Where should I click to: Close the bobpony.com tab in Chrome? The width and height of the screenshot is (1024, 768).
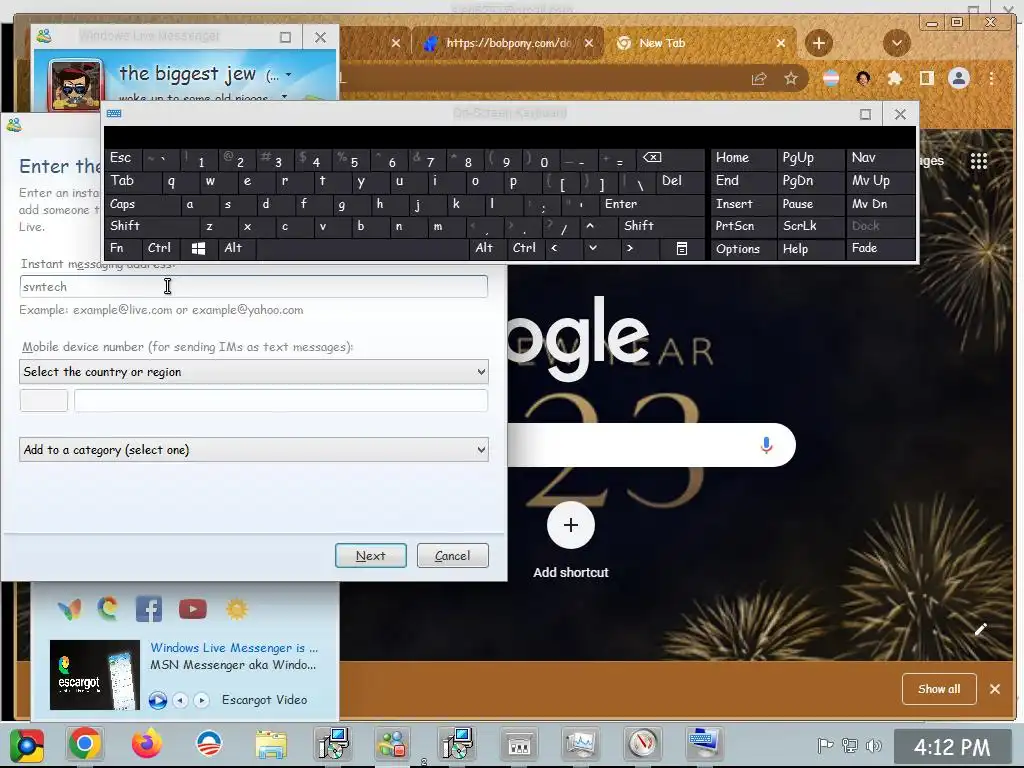pyautogui.click(x=589, y=43)
